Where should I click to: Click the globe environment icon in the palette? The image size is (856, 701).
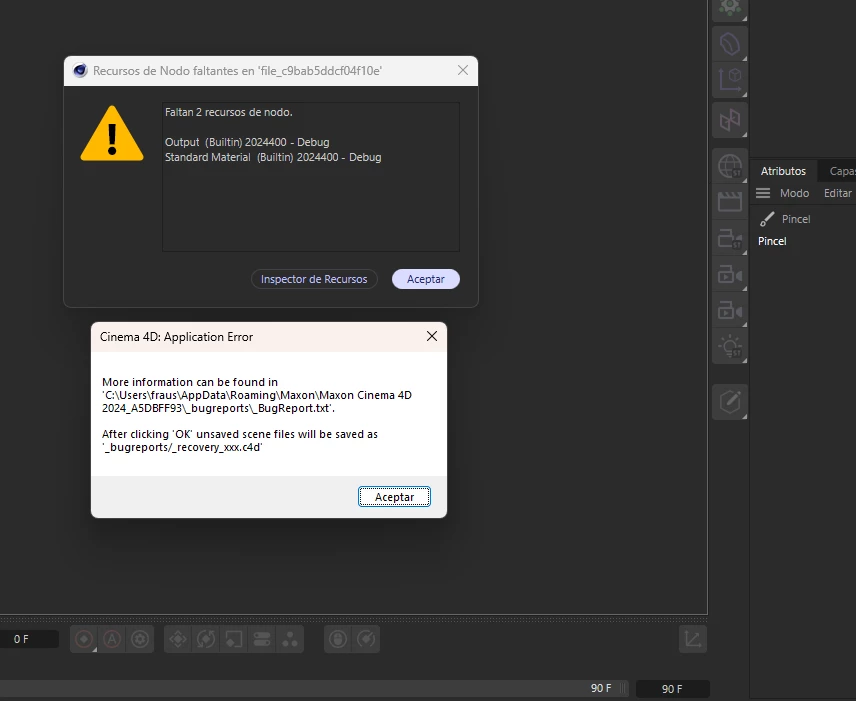tap(730, 165)
